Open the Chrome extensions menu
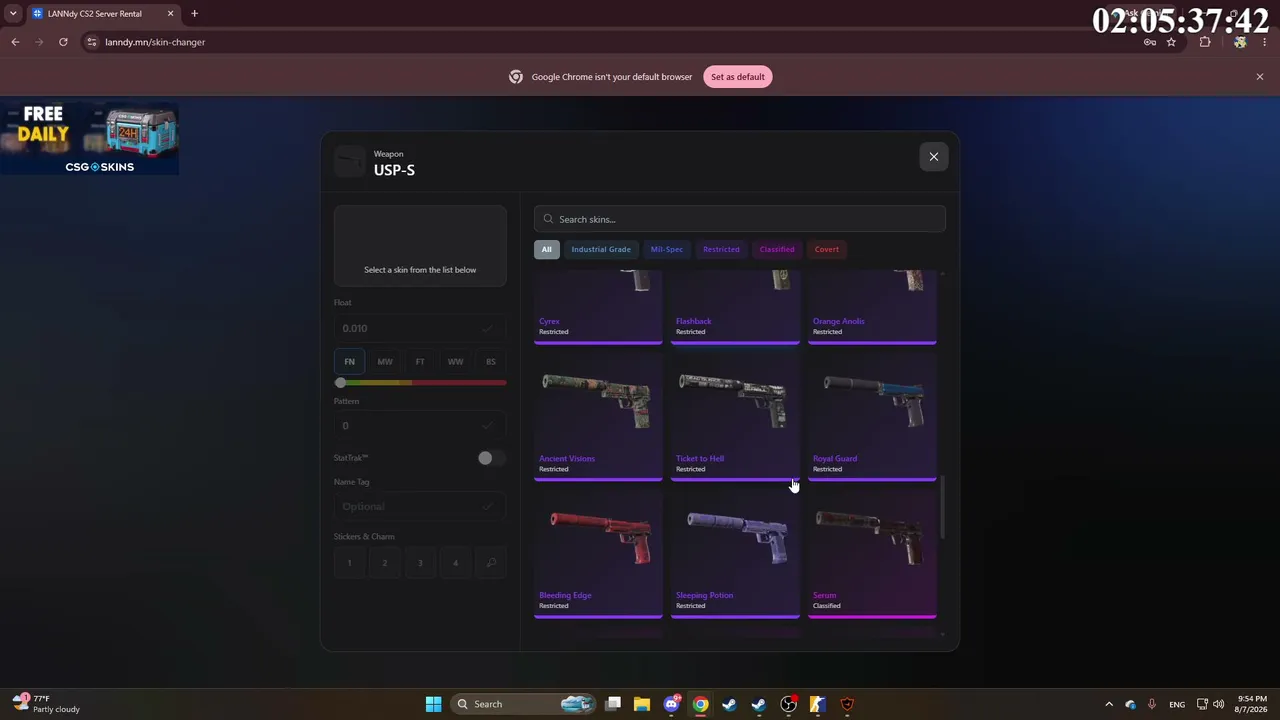This screenshot has height=720, width=1280. click(x=1205, y=42)
